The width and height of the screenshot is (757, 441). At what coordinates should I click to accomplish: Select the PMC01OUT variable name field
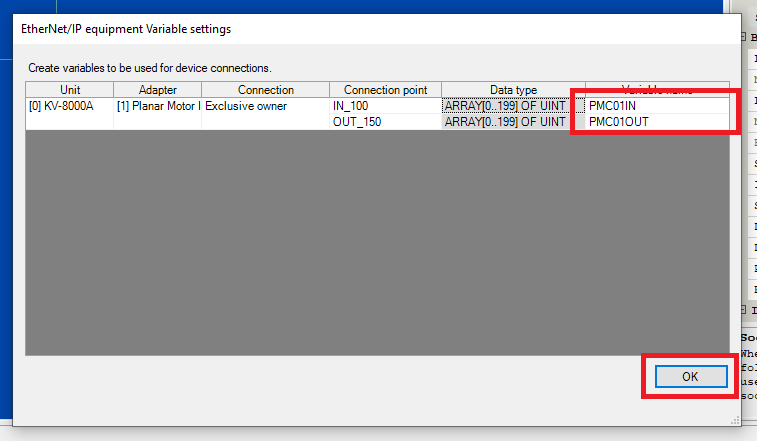(x=659, y=121)
